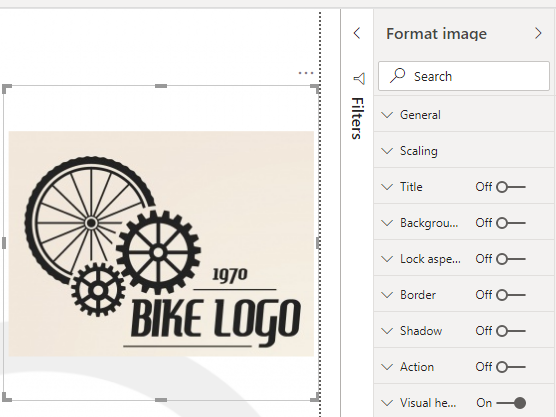Click the bottom-right corner handle of the image

click(315, 397)
